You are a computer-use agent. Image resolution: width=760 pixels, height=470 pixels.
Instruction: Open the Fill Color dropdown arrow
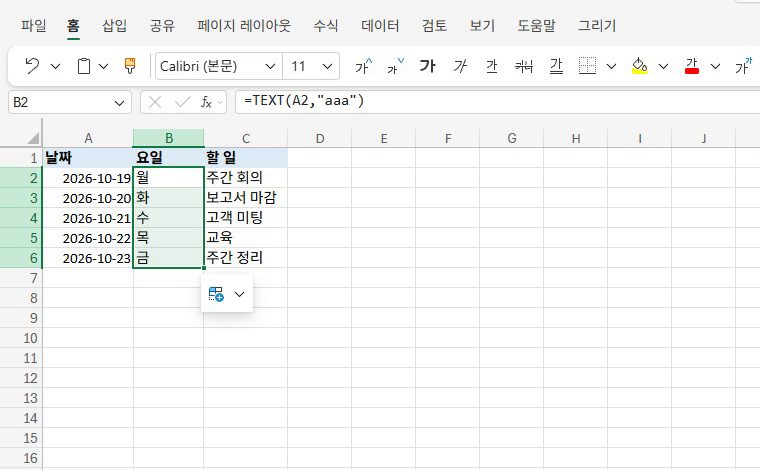click(663, 66)
